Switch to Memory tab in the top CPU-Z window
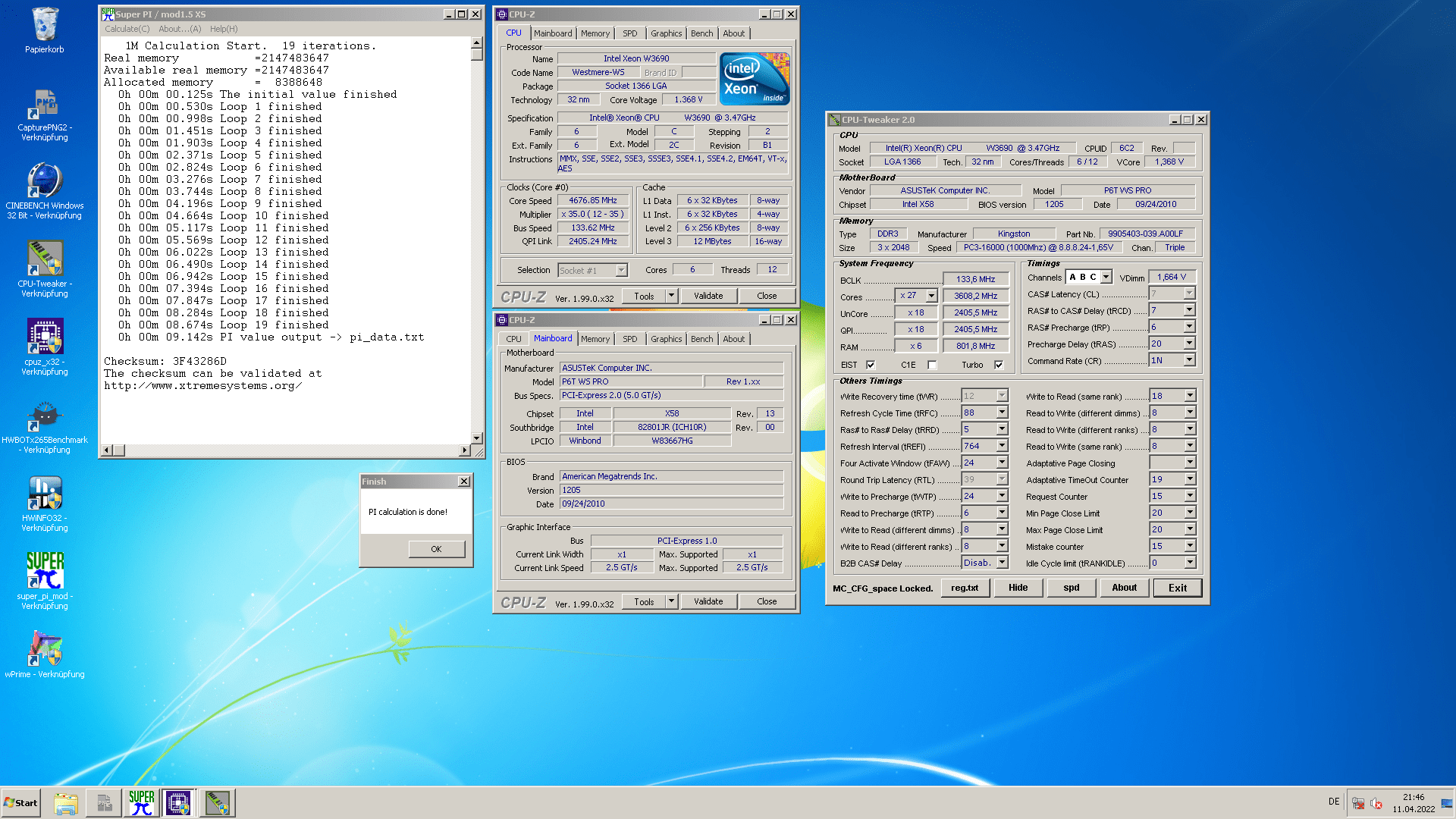1456x819 pixels. click(x=595, y=33)
